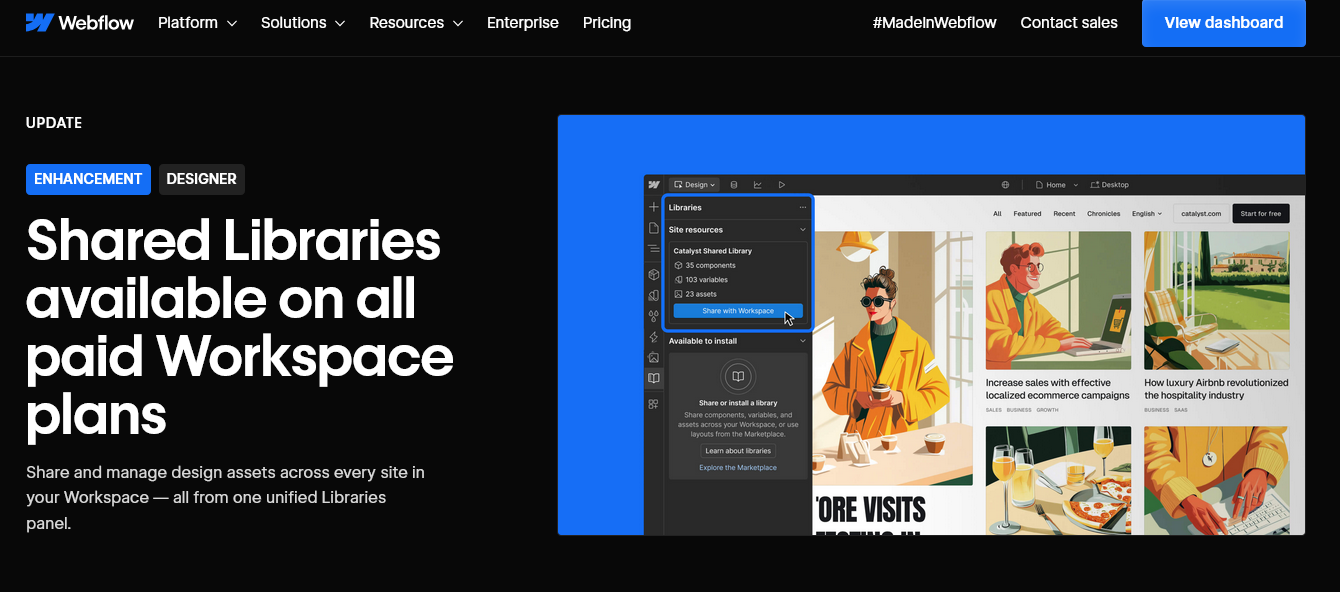Select the DESIGNER tag
The image size is (1340, 592).
[202, 179]
